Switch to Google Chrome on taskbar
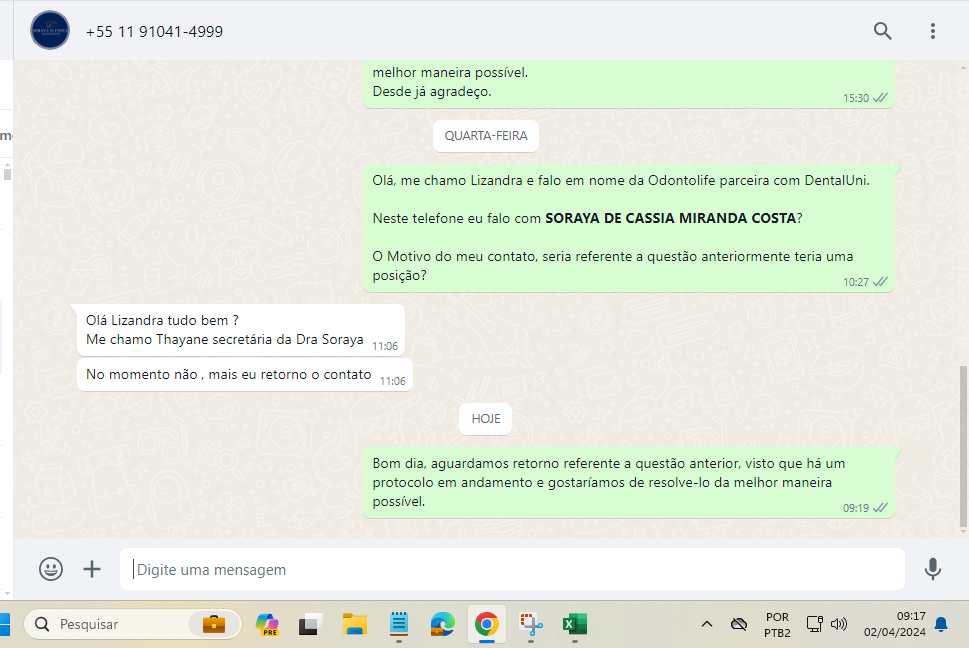This screenshot has height=648, width=969. [487, 625]
